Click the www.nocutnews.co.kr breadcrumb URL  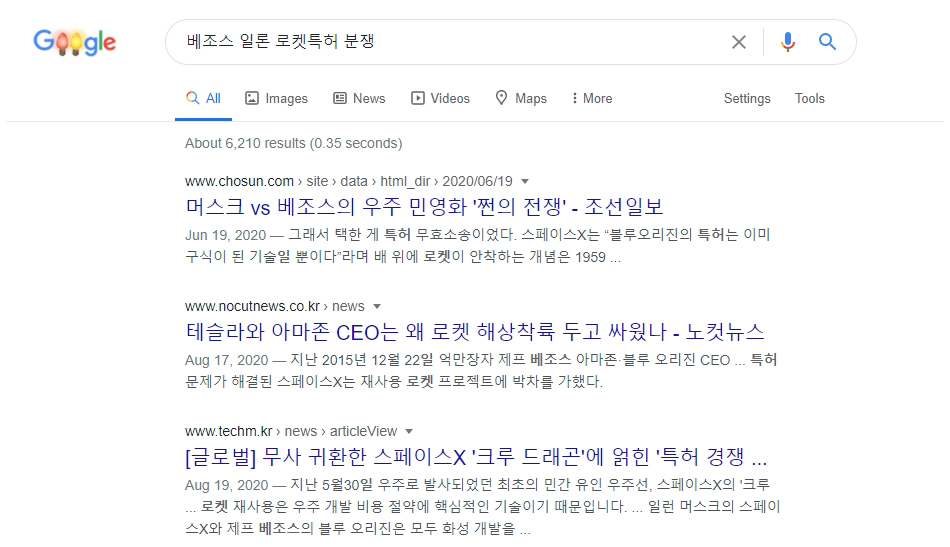coord(274,306)
